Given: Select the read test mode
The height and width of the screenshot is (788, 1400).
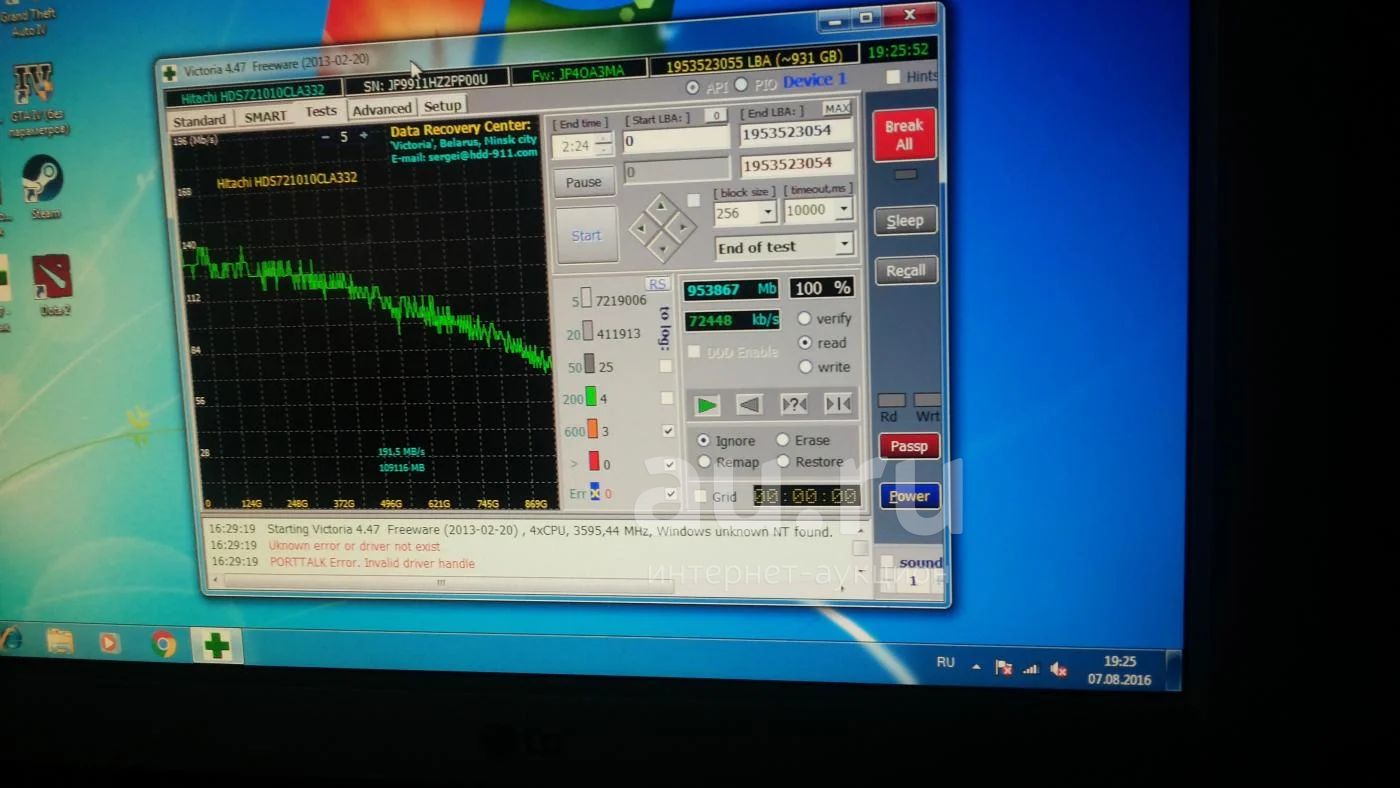Looking at the screenshot, I should tap(805, 342).
